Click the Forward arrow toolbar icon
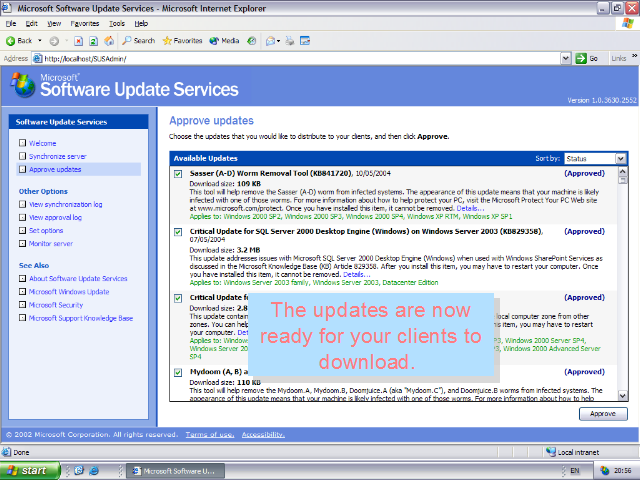 click(x=54, y=41)
